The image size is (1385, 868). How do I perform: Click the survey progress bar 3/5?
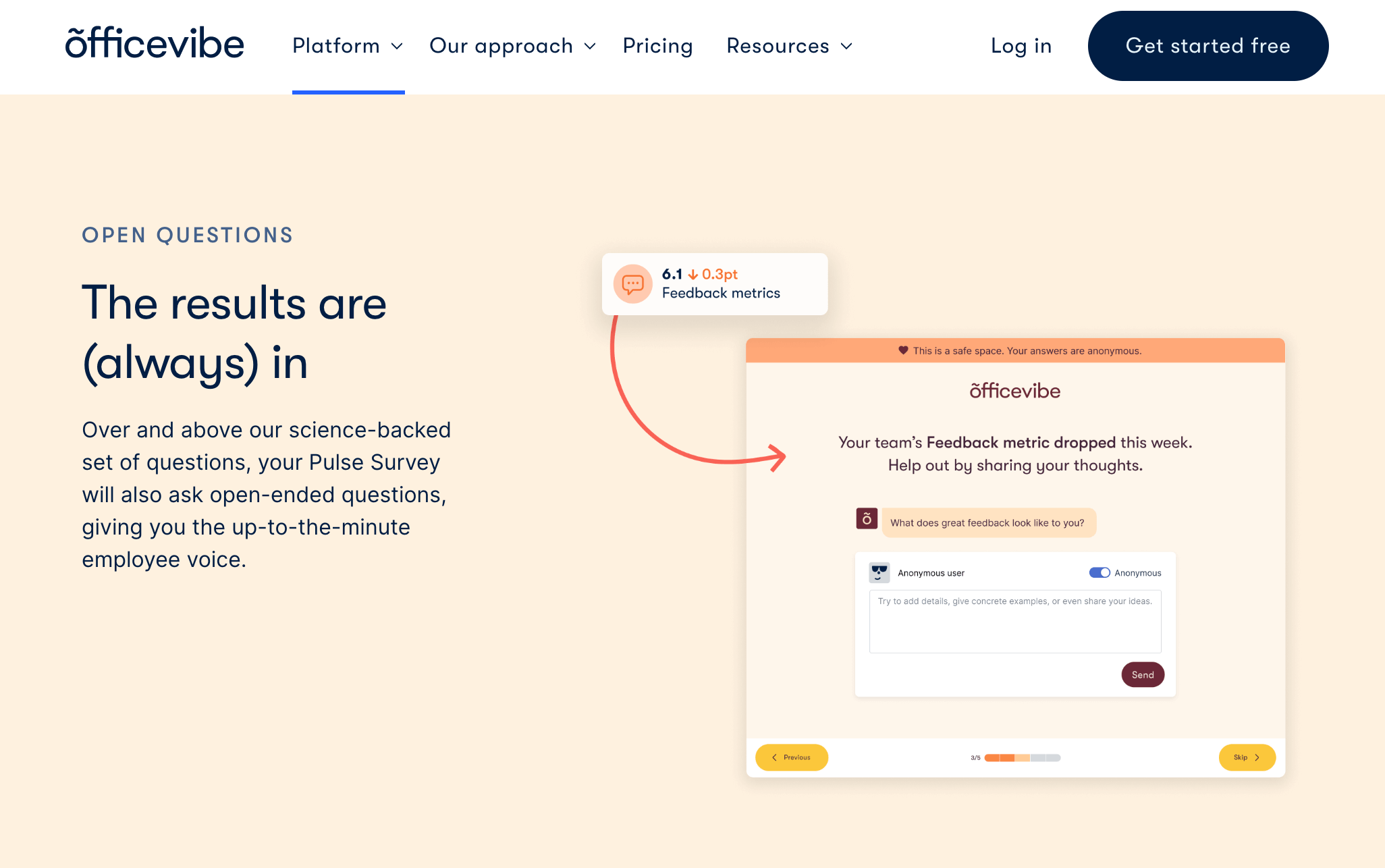[1022, 757]
